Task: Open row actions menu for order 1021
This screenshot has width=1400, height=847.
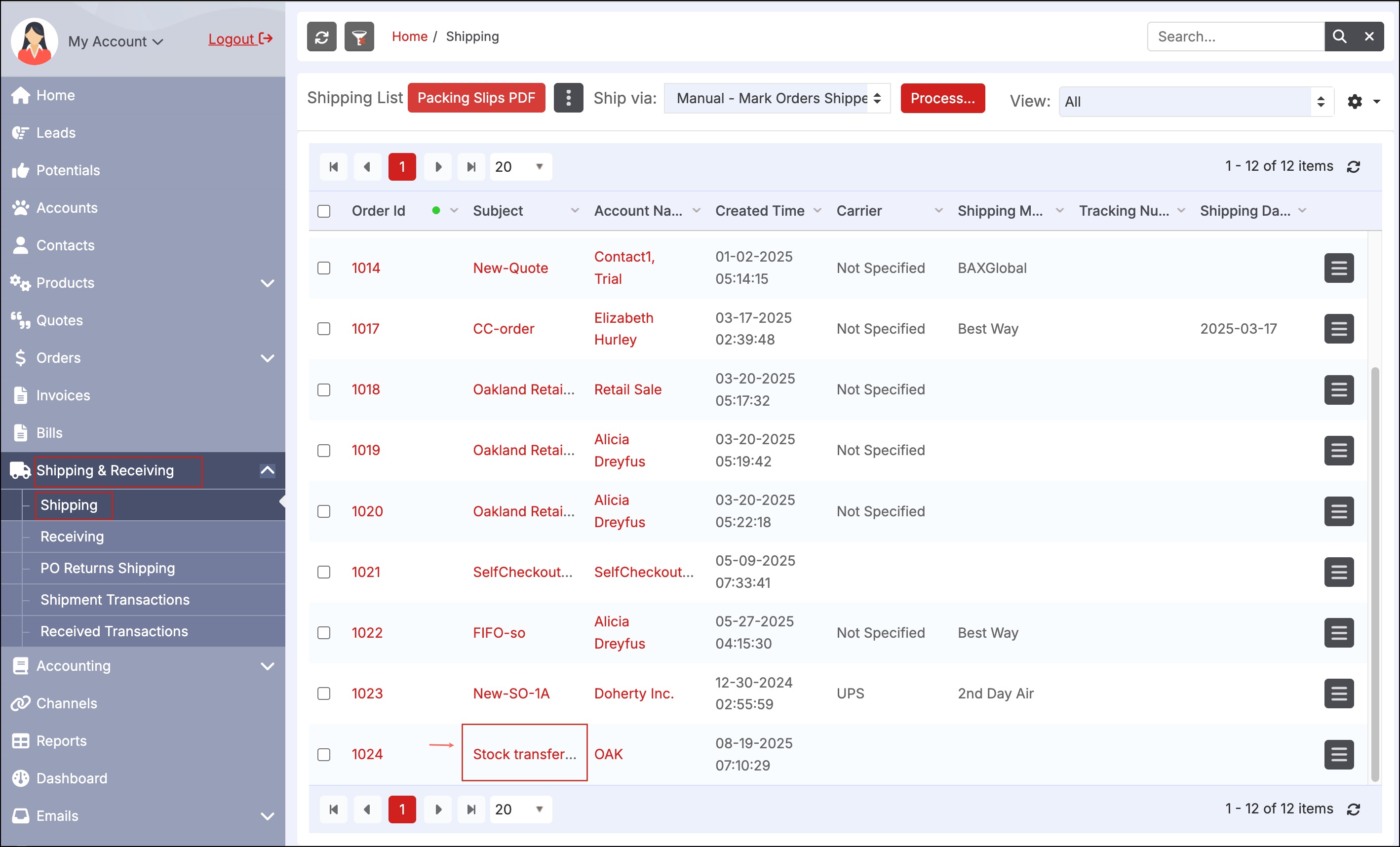Action: coord(1339,572)
